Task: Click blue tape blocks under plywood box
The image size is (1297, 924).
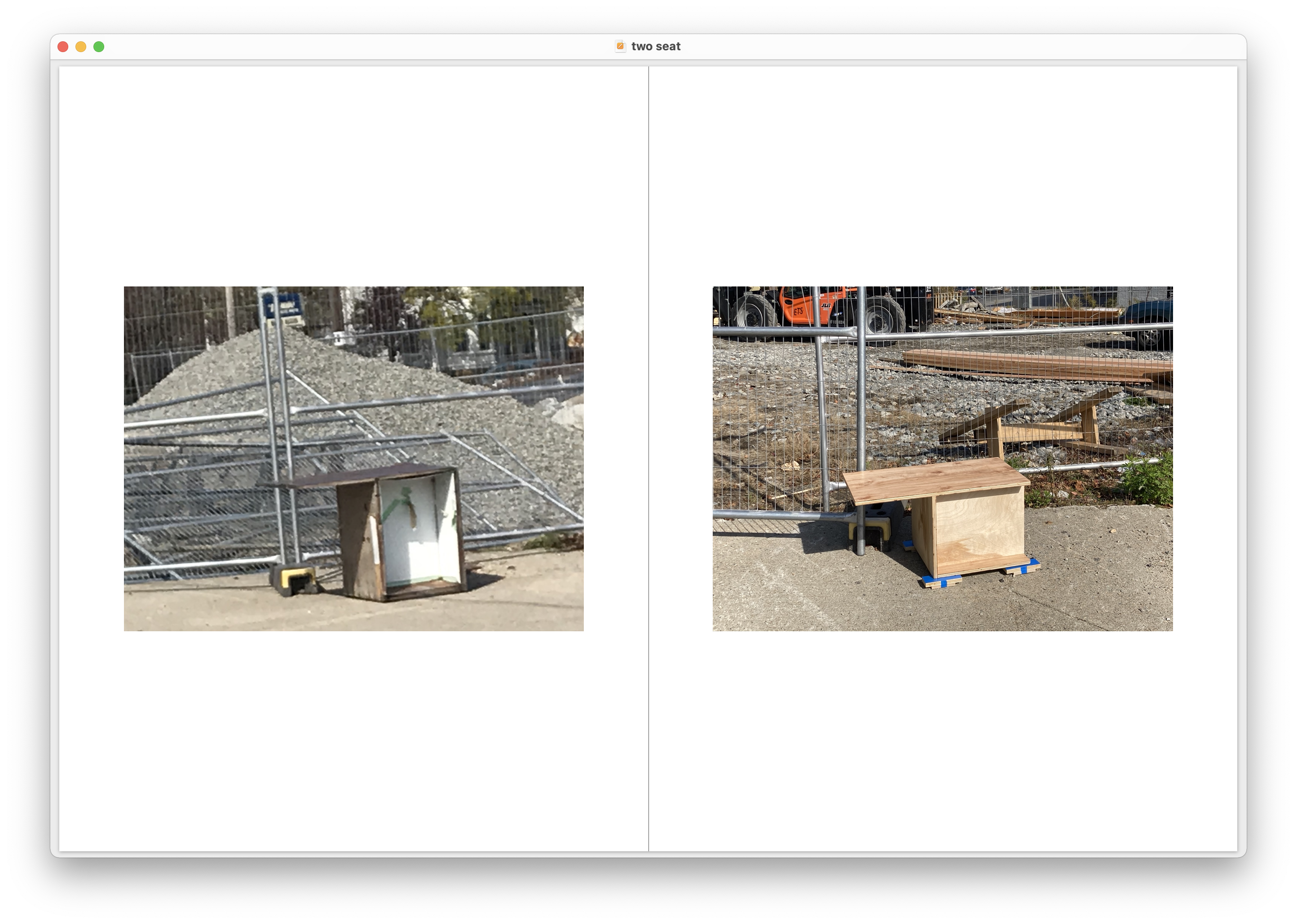Action: coord(942,581)
